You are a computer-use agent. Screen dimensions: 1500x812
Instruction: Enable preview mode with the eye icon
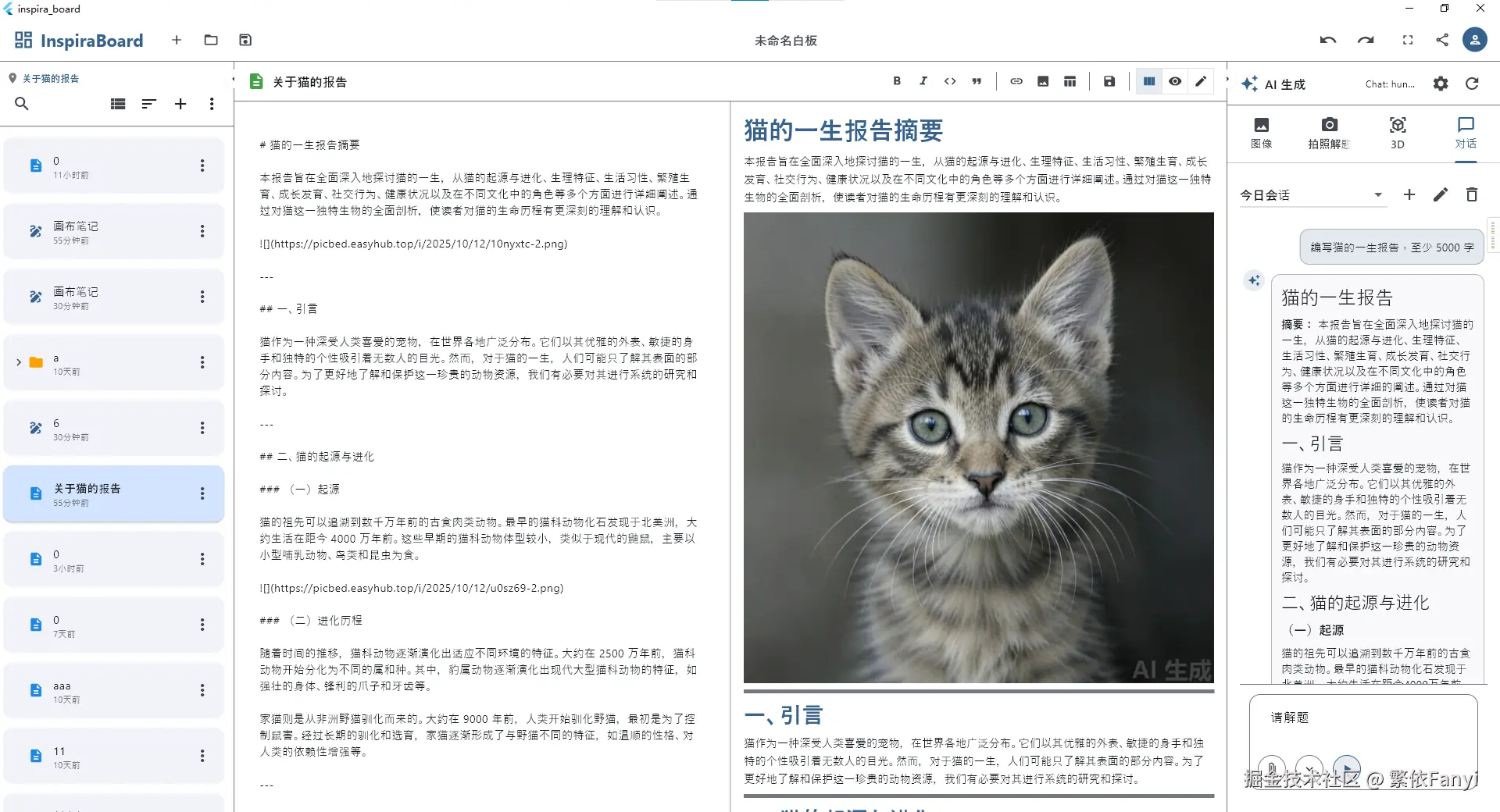[1175, 80]
